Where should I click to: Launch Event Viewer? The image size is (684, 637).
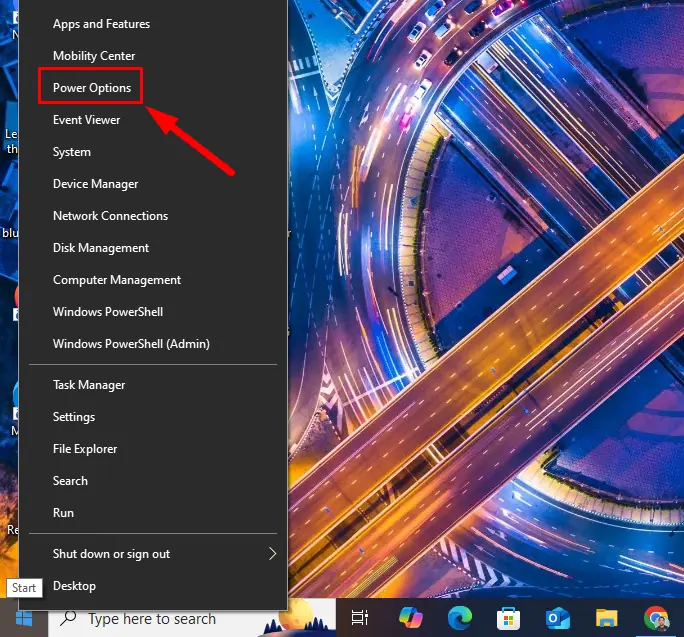[x=153, y=120]
